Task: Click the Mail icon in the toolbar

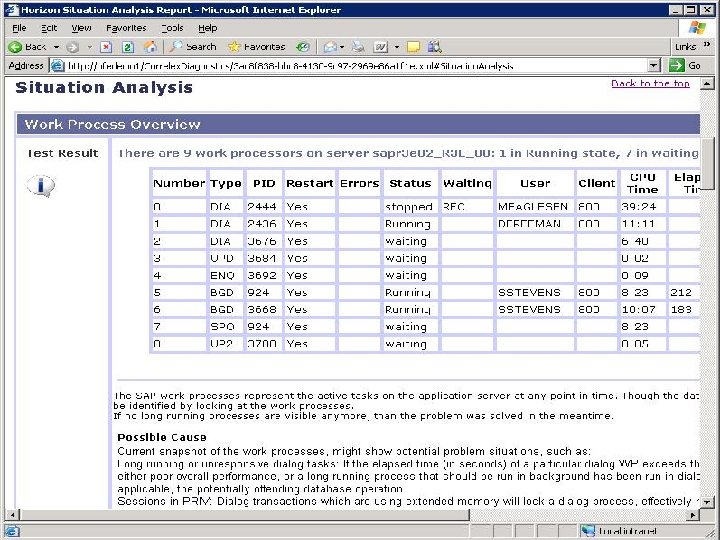Action: pos(329,47)
